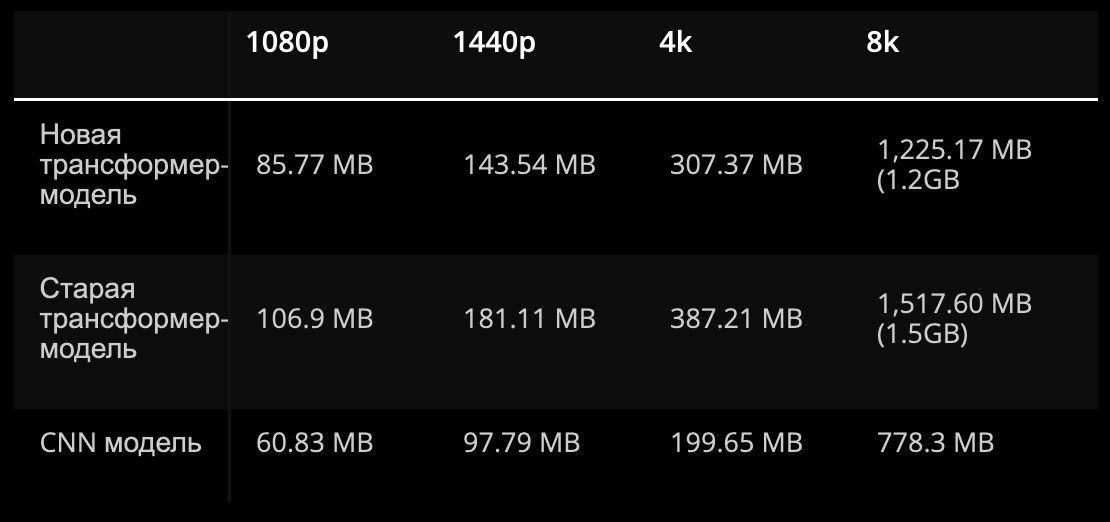
Task: Click the 1080p column header
Action: tap(287, 43)
